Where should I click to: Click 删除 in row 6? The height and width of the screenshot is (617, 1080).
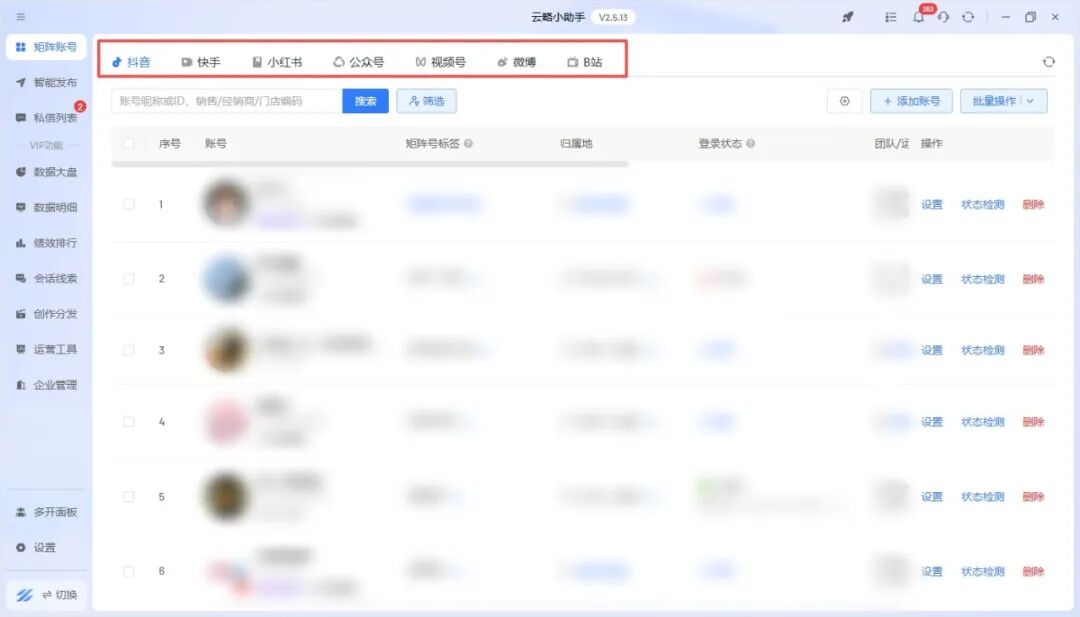1033,572
